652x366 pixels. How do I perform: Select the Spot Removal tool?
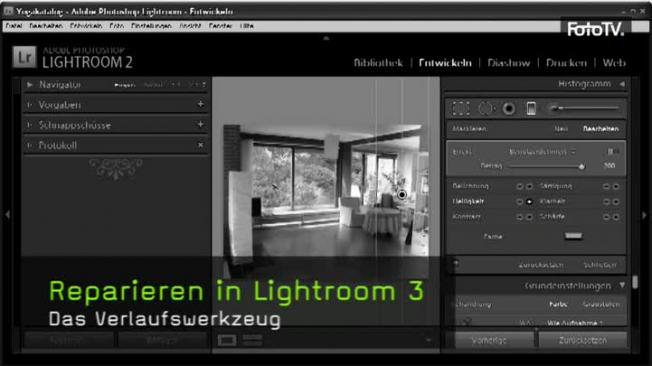click(485, 108)
